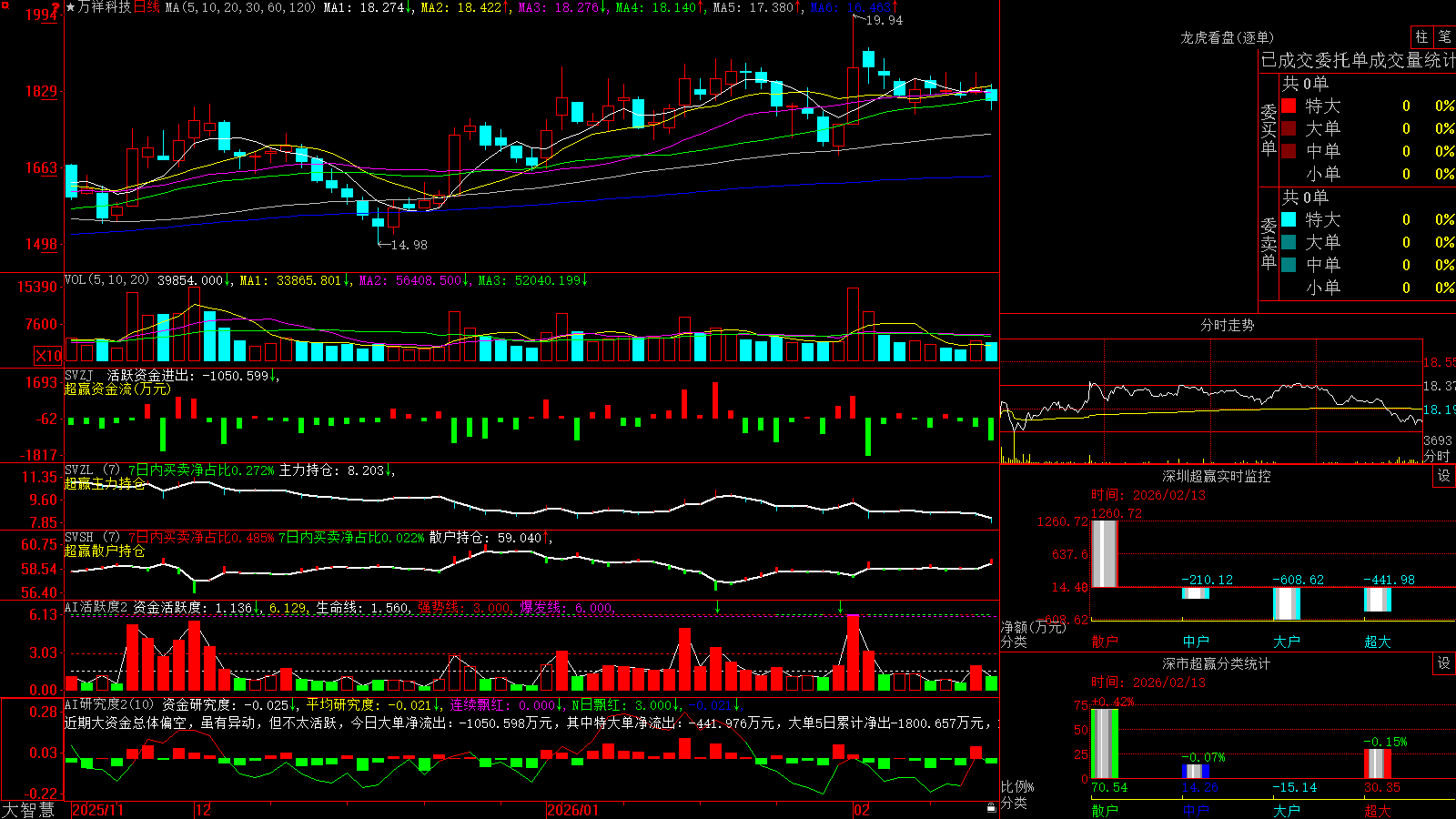
Task: Open MA(5,10,20,30,60,120) indicator parameters
Action: pos(240,7)
